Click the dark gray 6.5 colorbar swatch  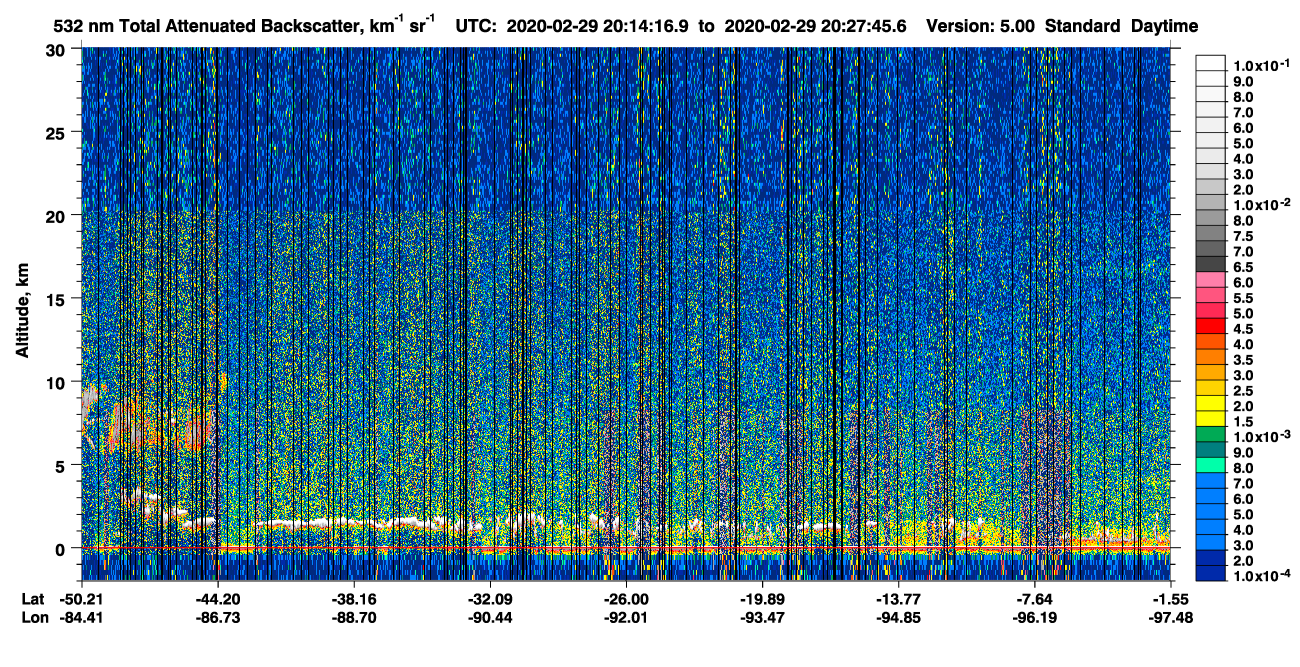pyautogui.click(x=1211, y=265)
